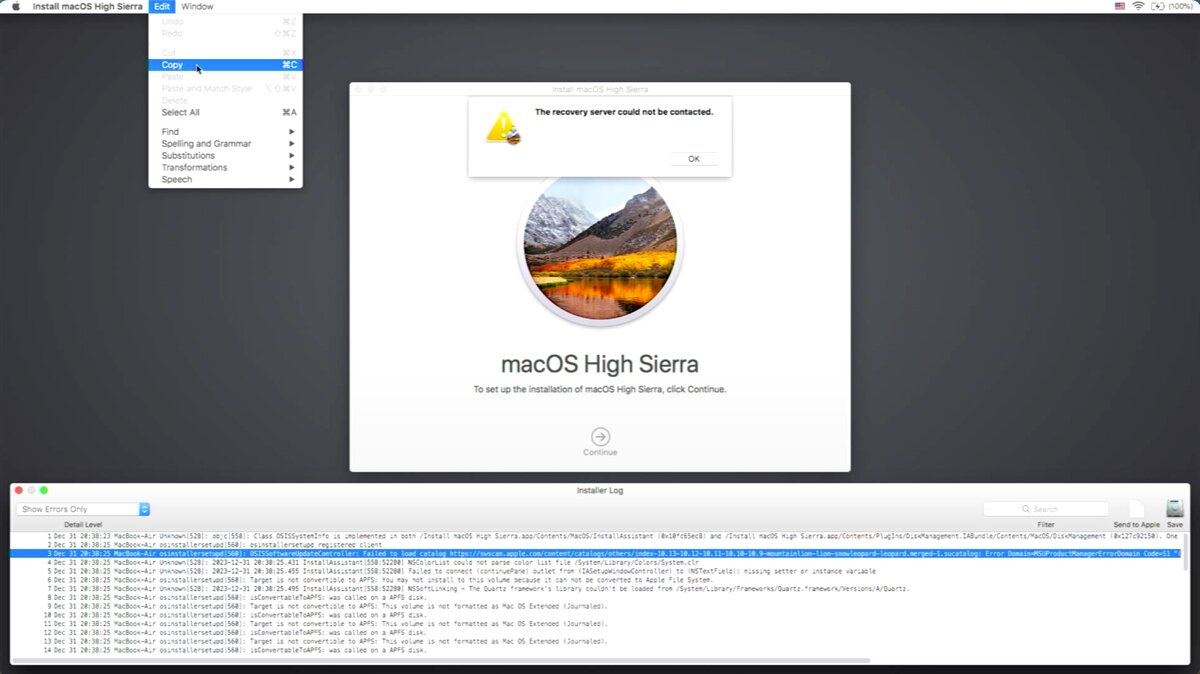Screen dimensions: 1200x674
Task: Expand the Transformations submenu
Action: click(225, 168)
